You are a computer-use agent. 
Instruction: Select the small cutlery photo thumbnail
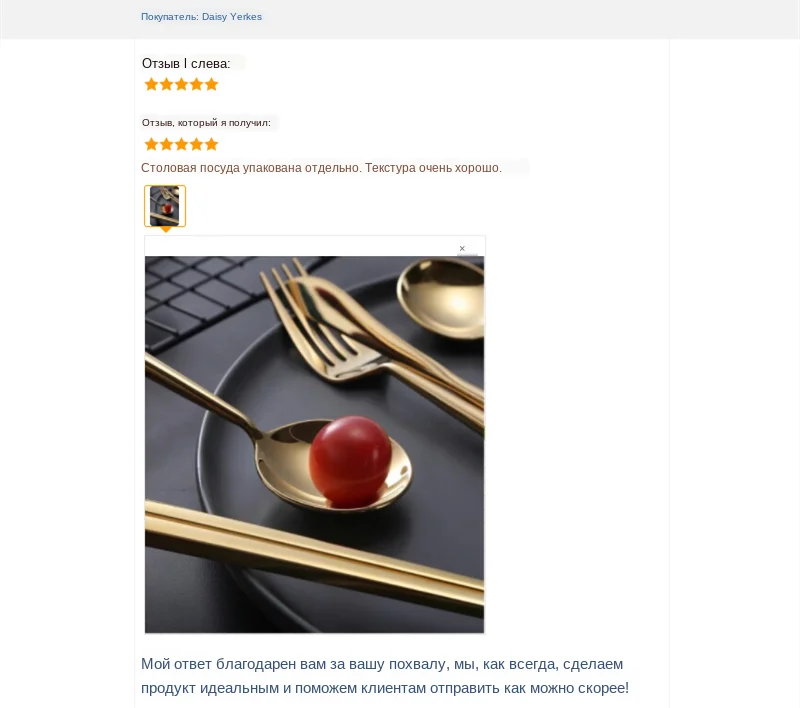pyautogui.click(x=165, y=206)
